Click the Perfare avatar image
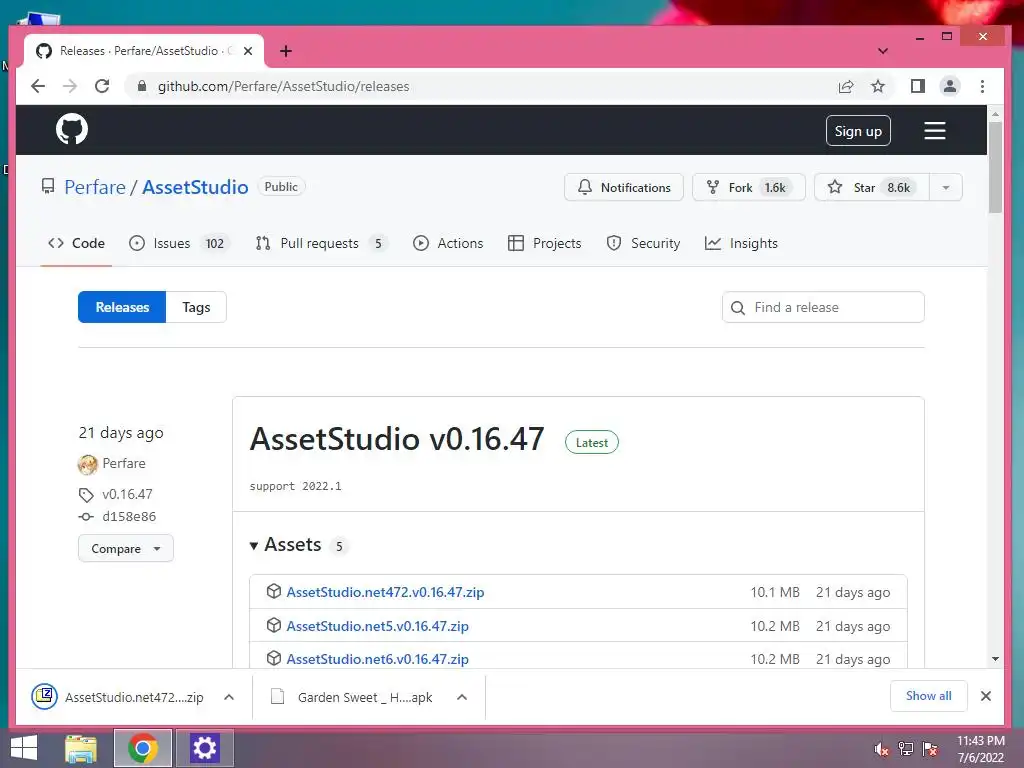 88,464
